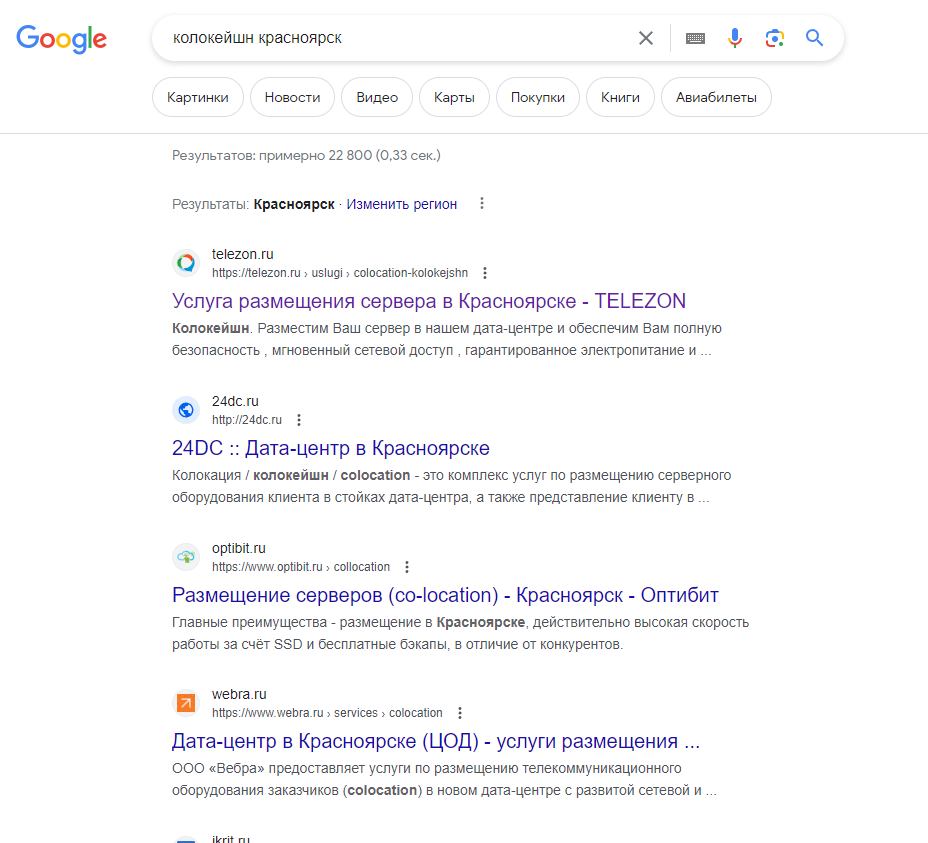
Task: Click the Изменить регион link
Action: 401,203
